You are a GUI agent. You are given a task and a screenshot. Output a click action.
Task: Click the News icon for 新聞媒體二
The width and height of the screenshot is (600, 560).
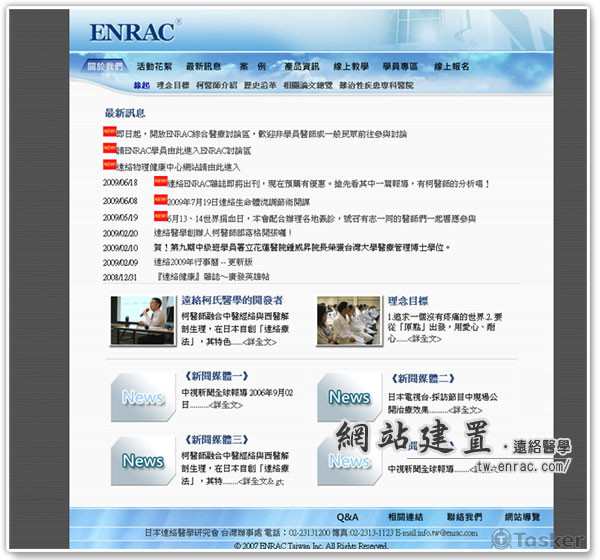tap(349, 397)
